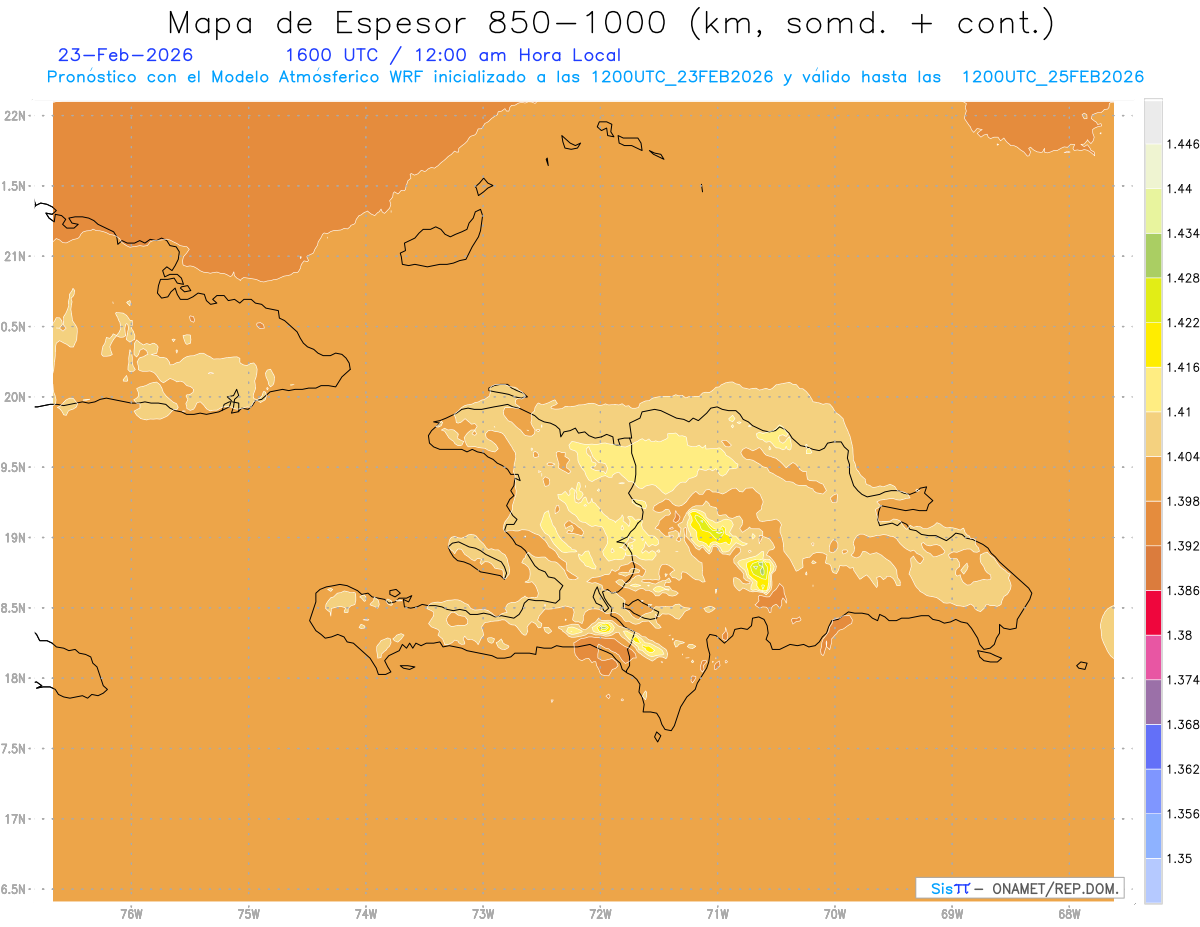Viewport: 1200px width, 927px height.
Task: Select the blue legend swatch between 1.368 and 1.362
Action: point(1153,747)
